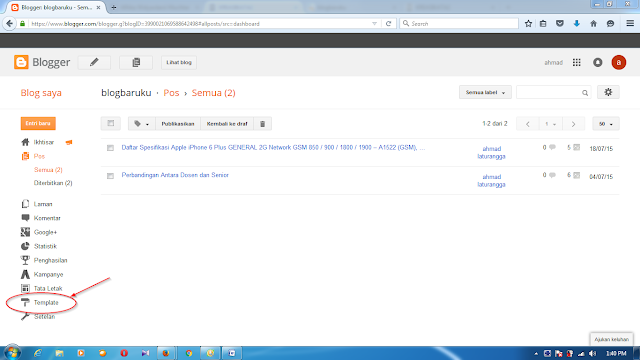Viewport: 640px width, 360px height.
Task: Bookmark page with star icon
Action: 528,24
